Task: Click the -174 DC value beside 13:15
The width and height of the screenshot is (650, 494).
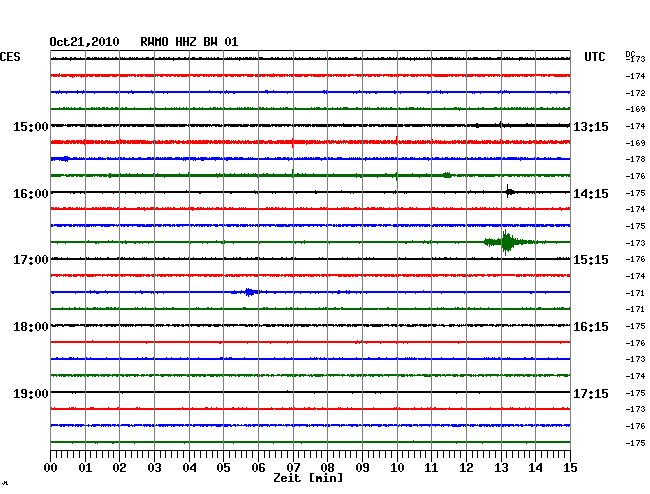Action: [635, 126]
